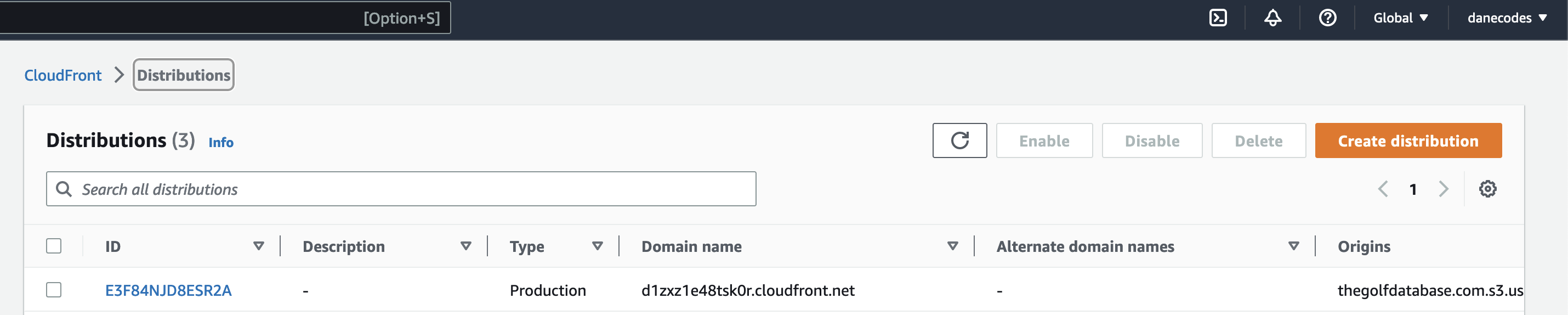Sort by ID column arrow

click(259, 246)
